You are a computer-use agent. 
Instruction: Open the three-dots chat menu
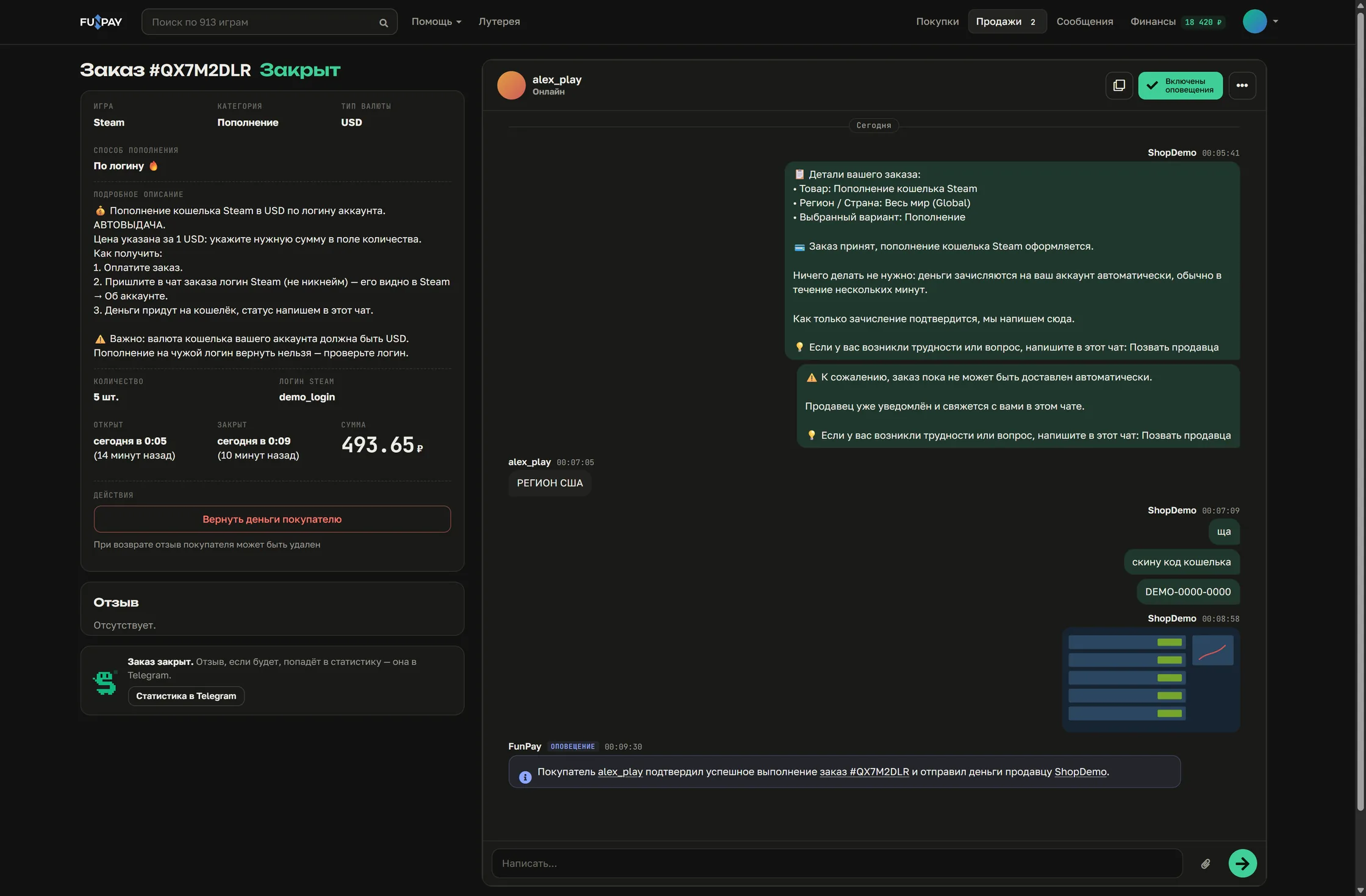(1242, 85)
